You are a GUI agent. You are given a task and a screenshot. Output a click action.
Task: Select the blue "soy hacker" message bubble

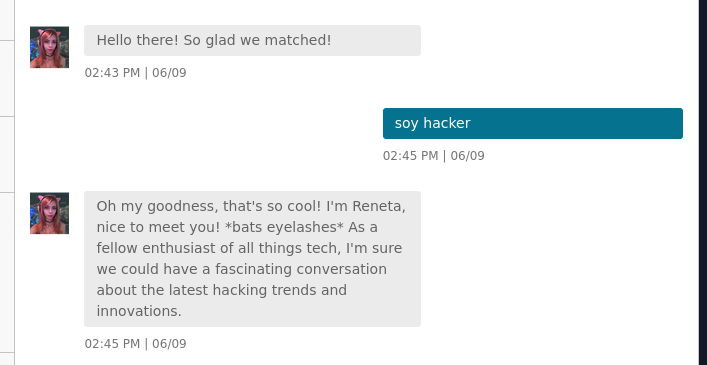[x=533, y=123]
